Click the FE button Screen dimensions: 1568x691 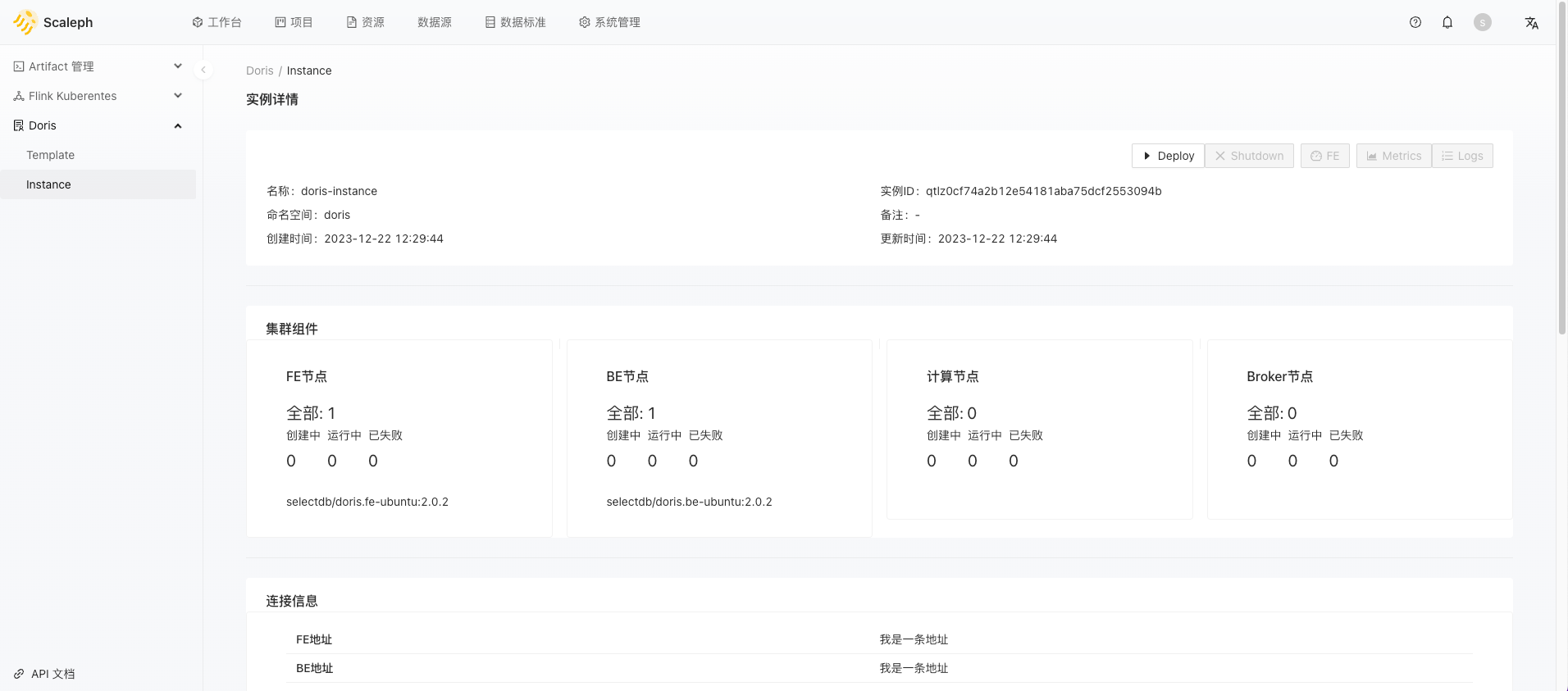(1324, 156)
